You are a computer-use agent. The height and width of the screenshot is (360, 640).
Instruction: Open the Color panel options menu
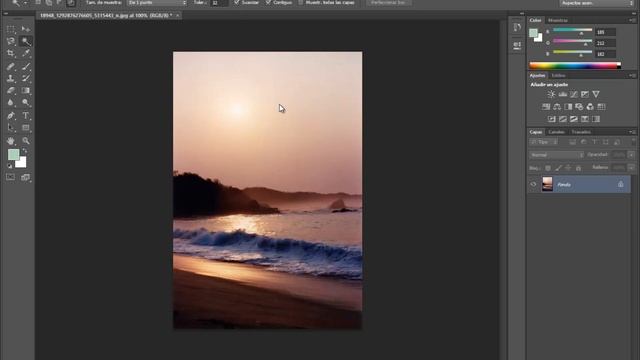point(632,20)
